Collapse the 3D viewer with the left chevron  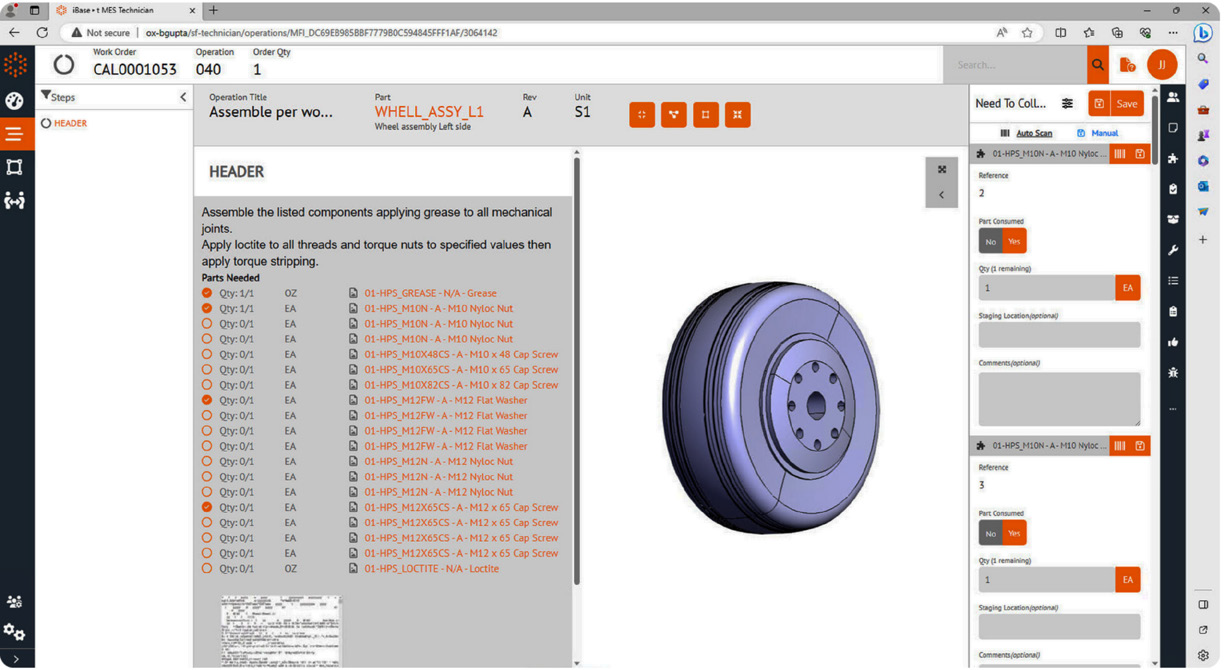click(942, 195)
